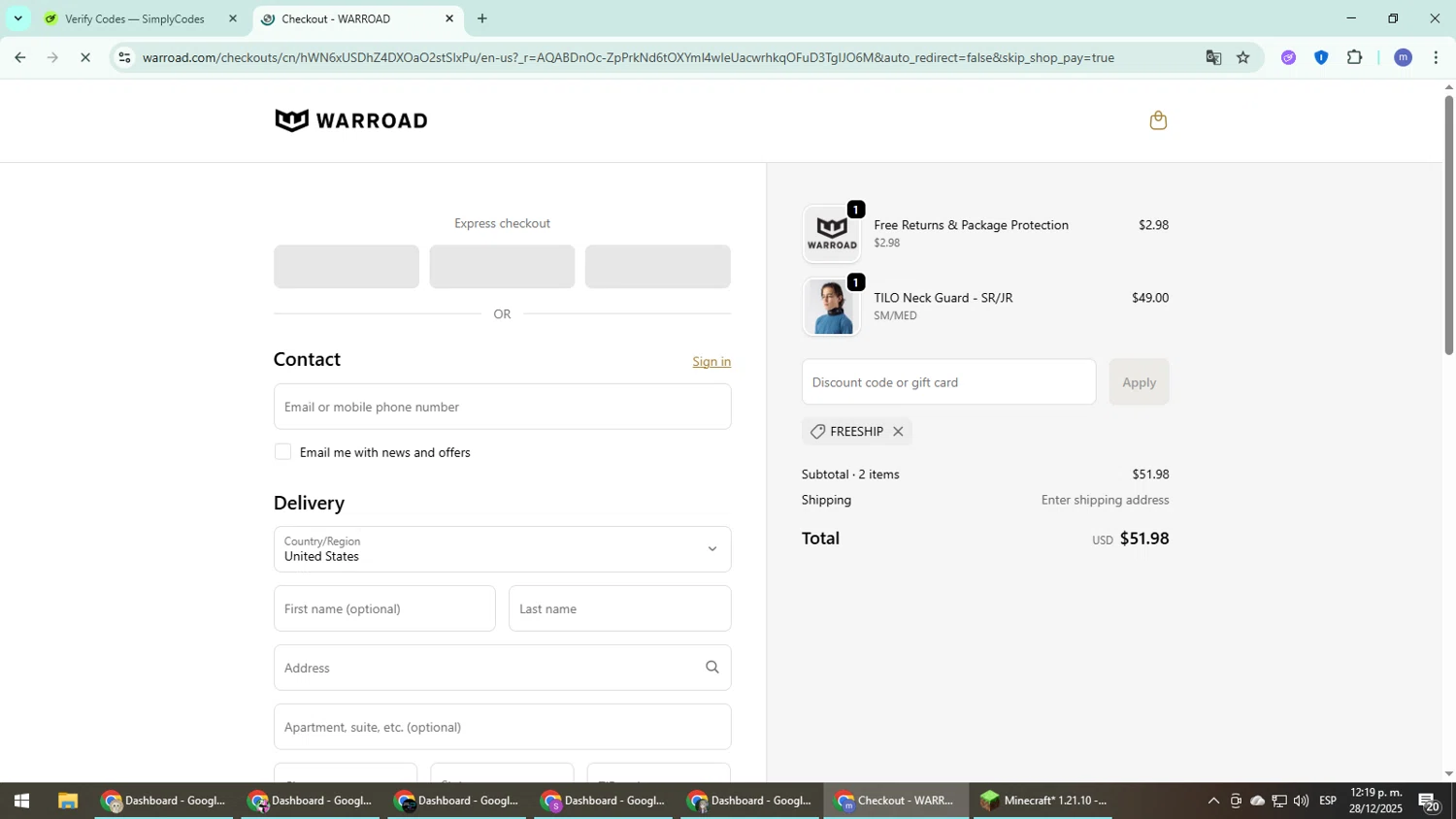The height and width of the screenshot is (819, 1456).
Task: Click the USD $51.98 total amount
Action: [1130, 539]
